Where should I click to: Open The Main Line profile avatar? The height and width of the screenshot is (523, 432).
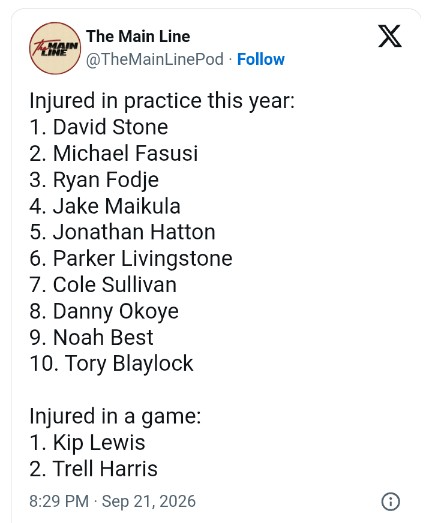pos(55,48)
